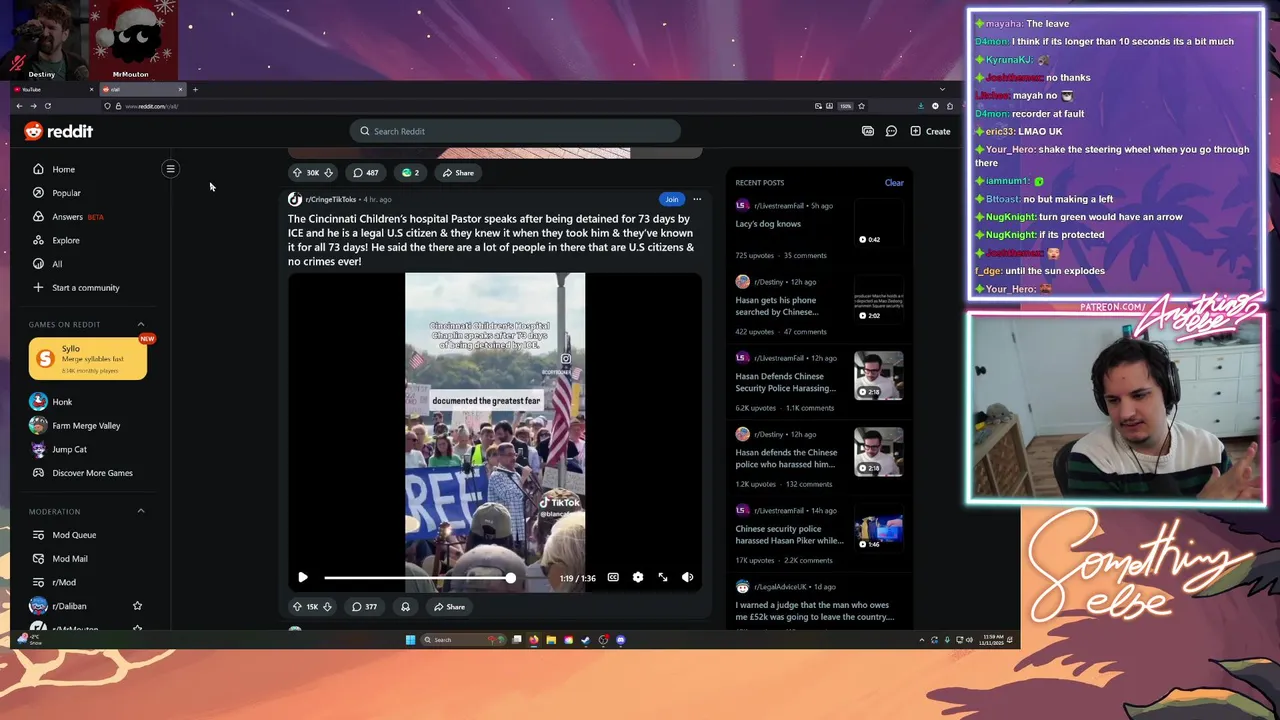The height and width of the screenshot is (720, 1280).
Task: Open the Syllo game card
Action: [x=88, y=359]
